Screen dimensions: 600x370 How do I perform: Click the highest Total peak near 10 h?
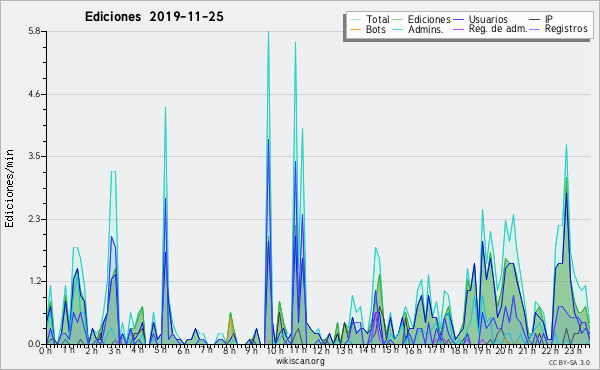[x=268, y=32]
